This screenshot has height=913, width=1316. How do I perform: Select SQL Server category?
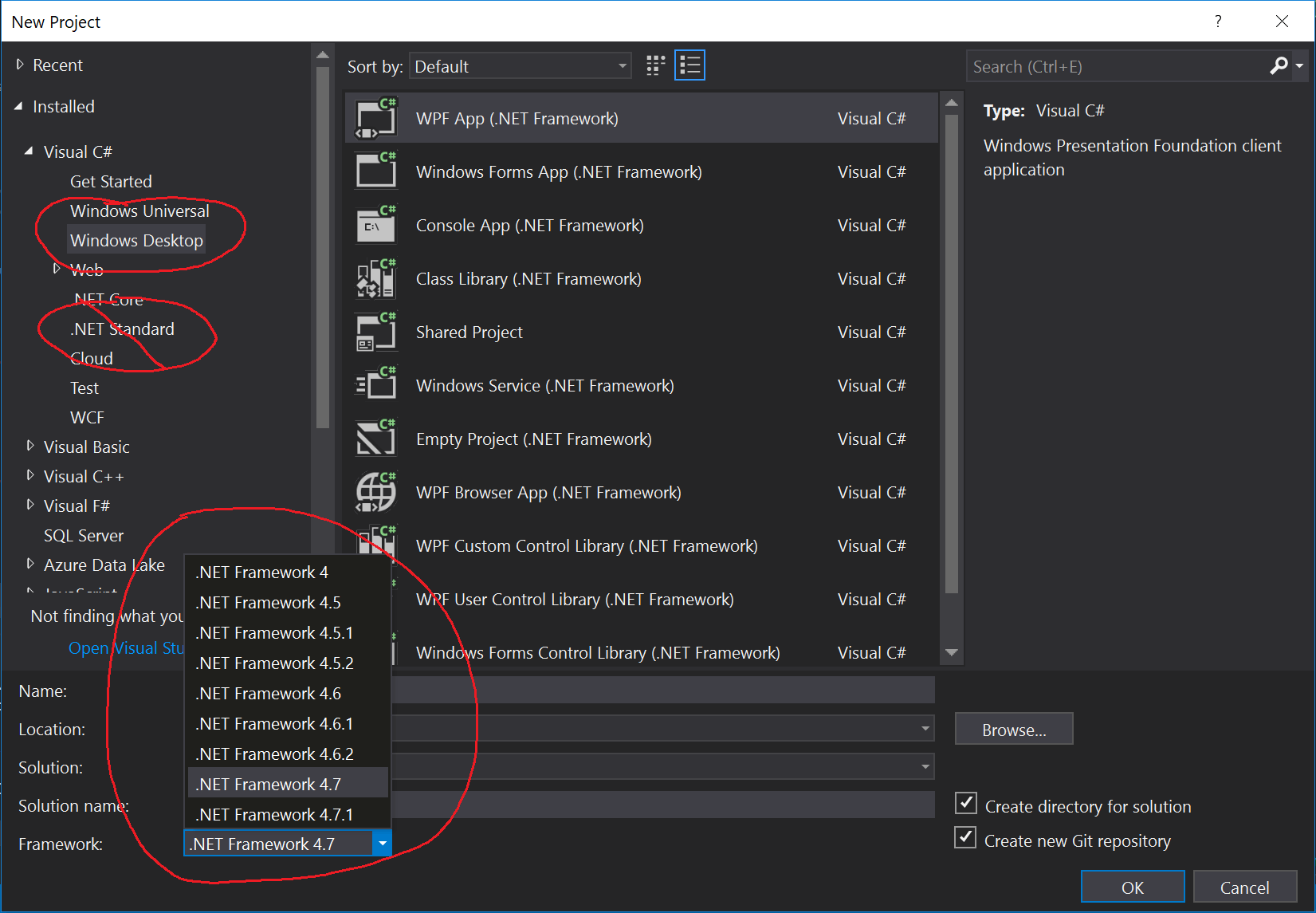pyautogui.click(x=84, y=535)
